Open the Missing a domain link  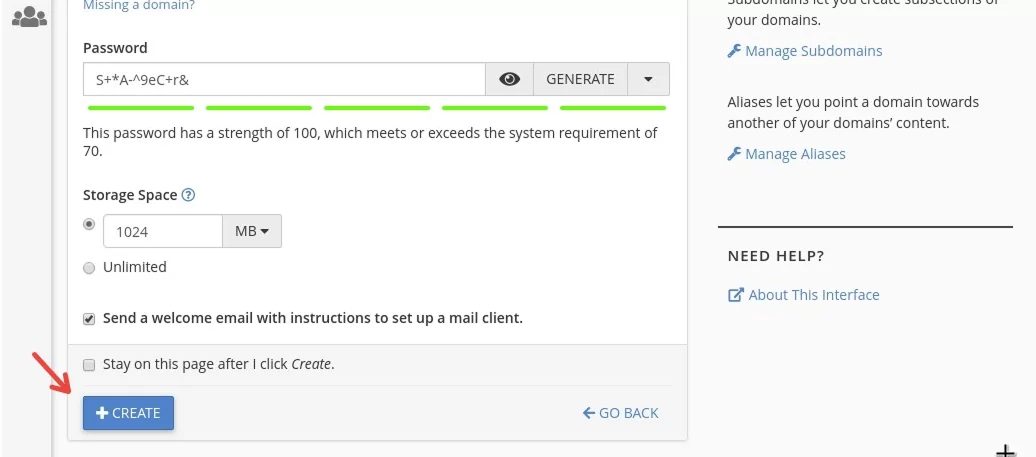pos(139,6)
